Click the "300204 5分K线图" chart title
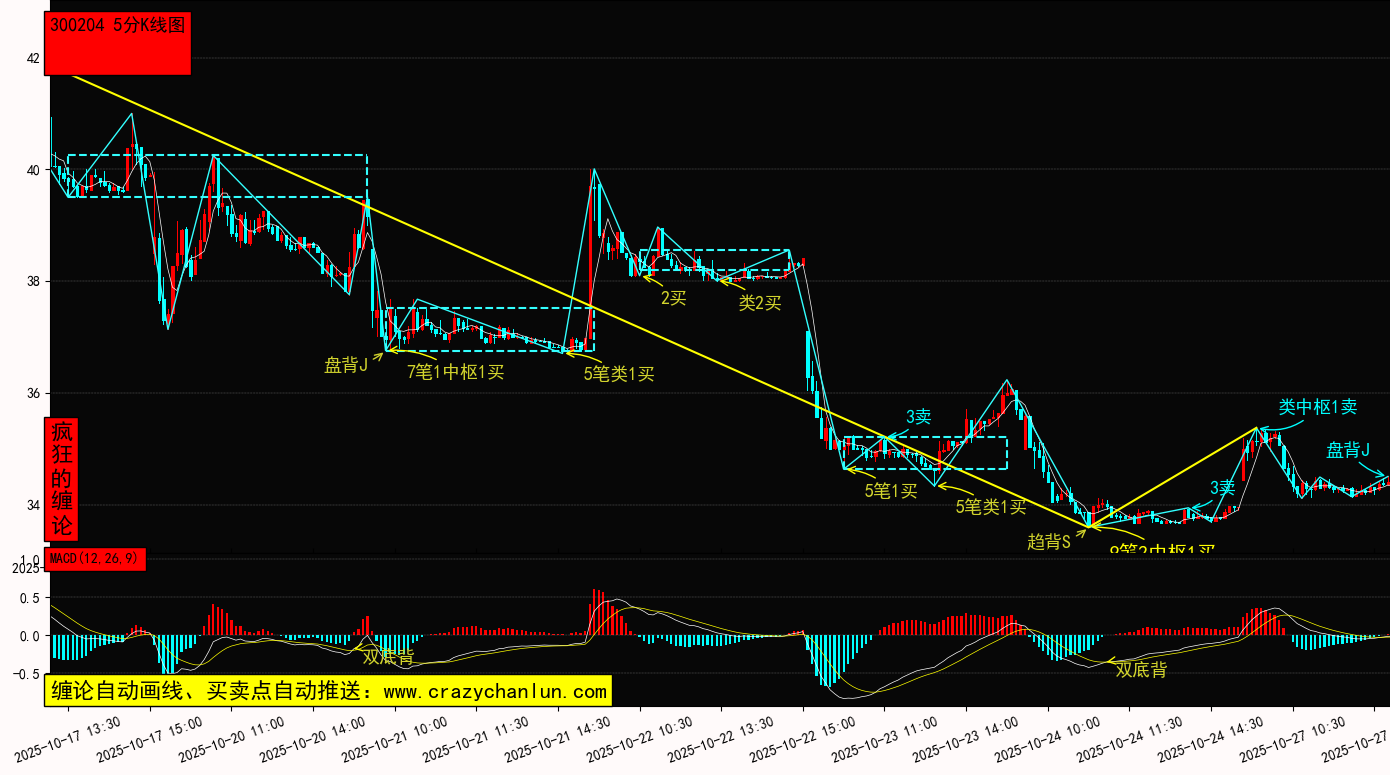The height and width of the screenshot is (775, 1390). pyautogui.click(x=118, y=27)
